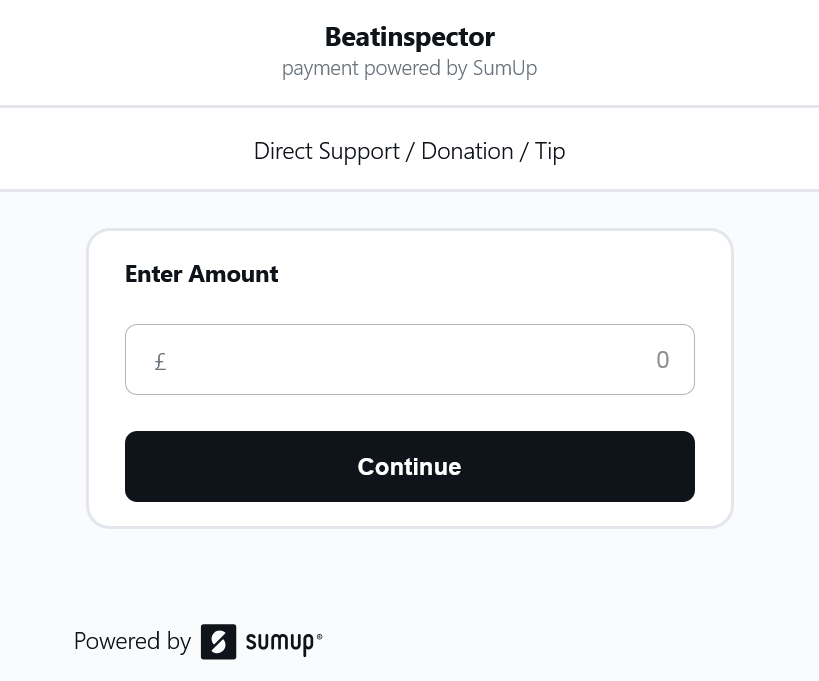
Task: Click the black Continue button
Action: pos(409,466)
